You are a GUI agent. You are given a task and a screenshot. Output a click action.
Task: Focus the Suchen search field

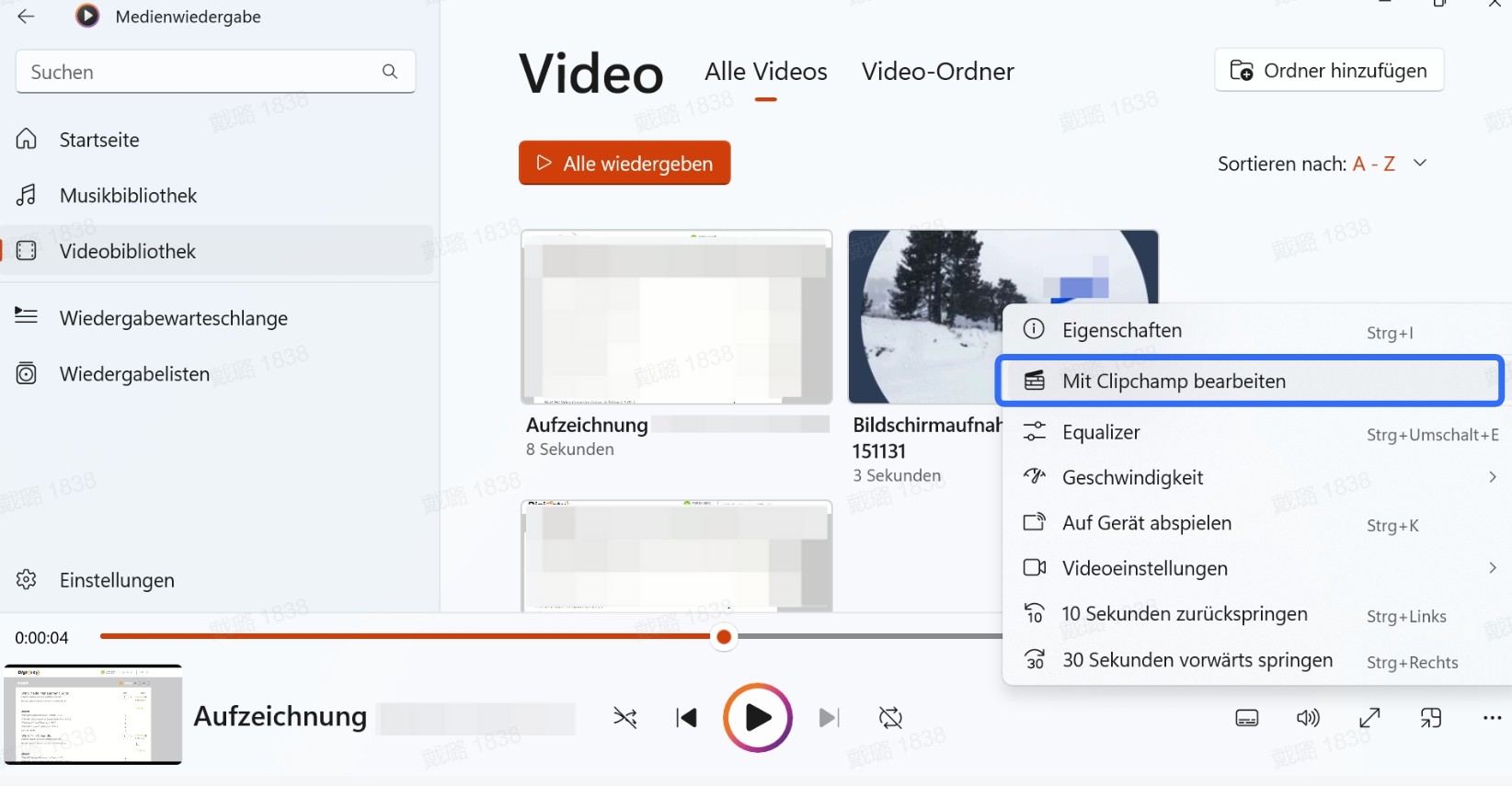(x=215, y=72)
